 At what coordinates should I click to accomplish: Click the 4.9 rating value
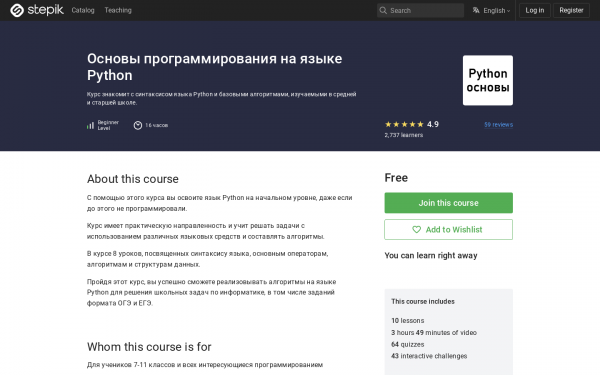(433, 124)
